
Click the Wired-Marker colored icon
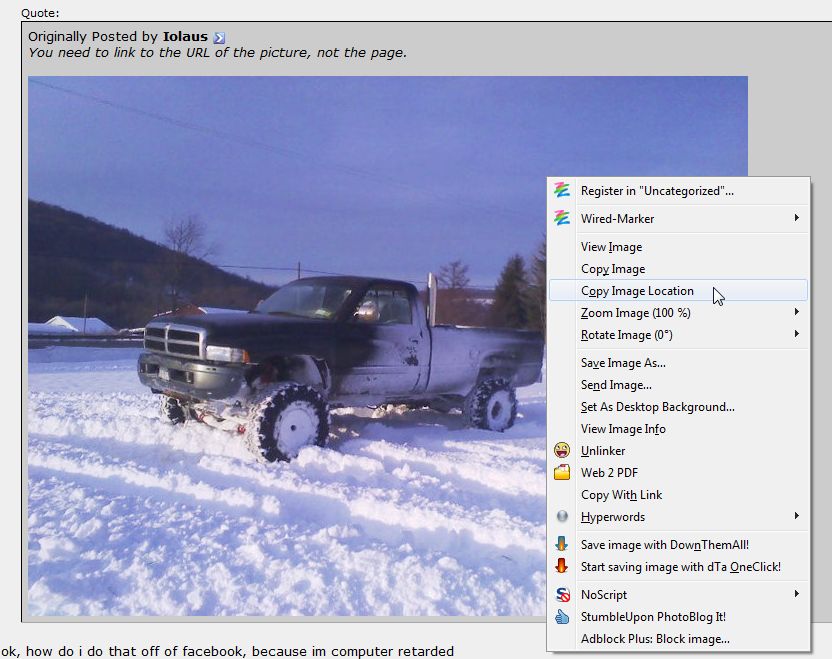(561, 218)
